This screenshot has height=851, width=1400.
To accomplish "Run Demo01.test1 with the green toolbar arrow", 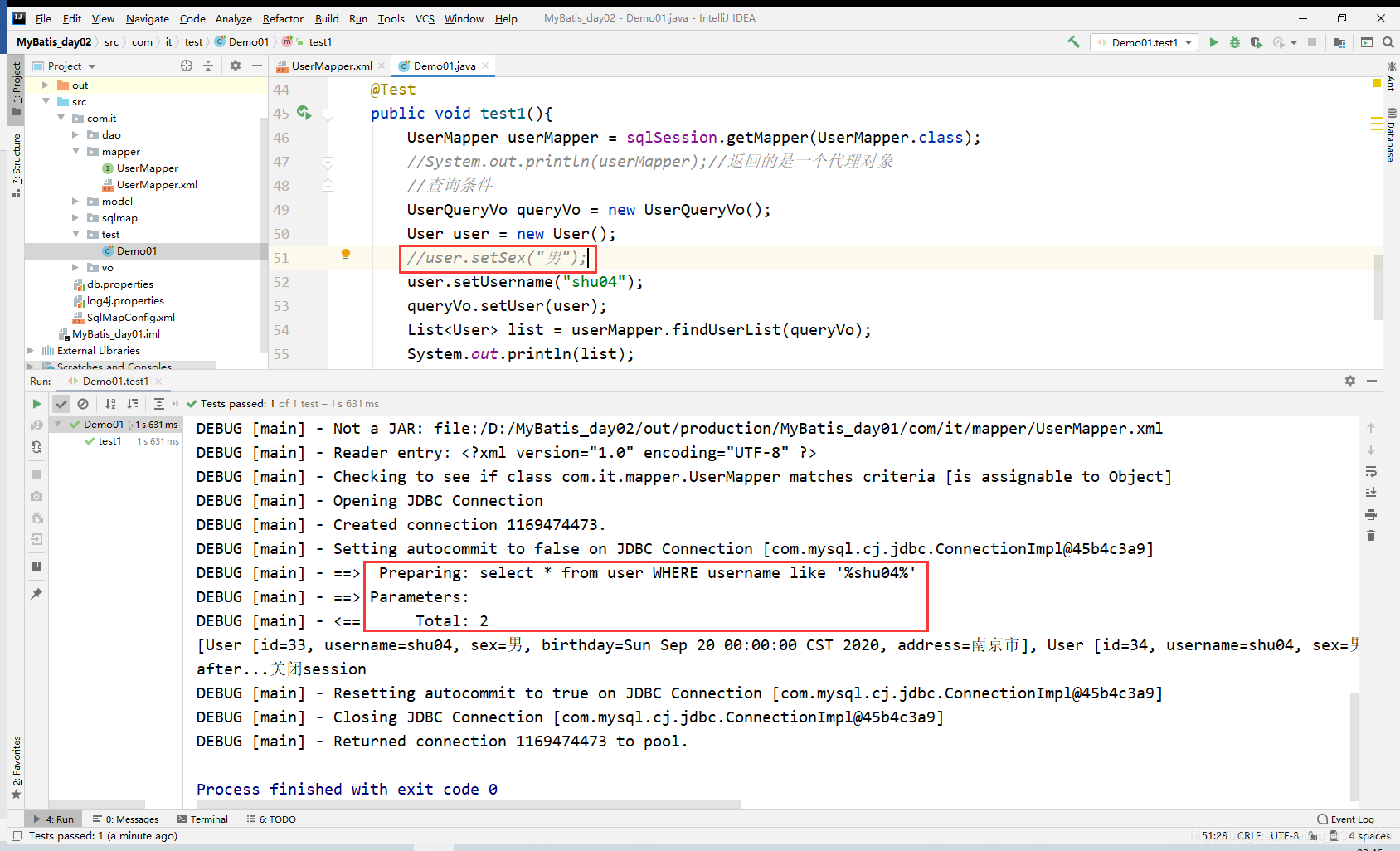I will (1213, 42).
